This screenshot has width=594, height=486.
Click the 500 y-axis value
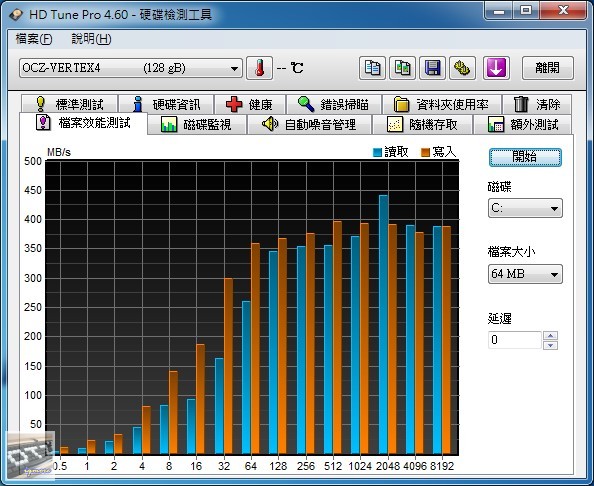33,161
